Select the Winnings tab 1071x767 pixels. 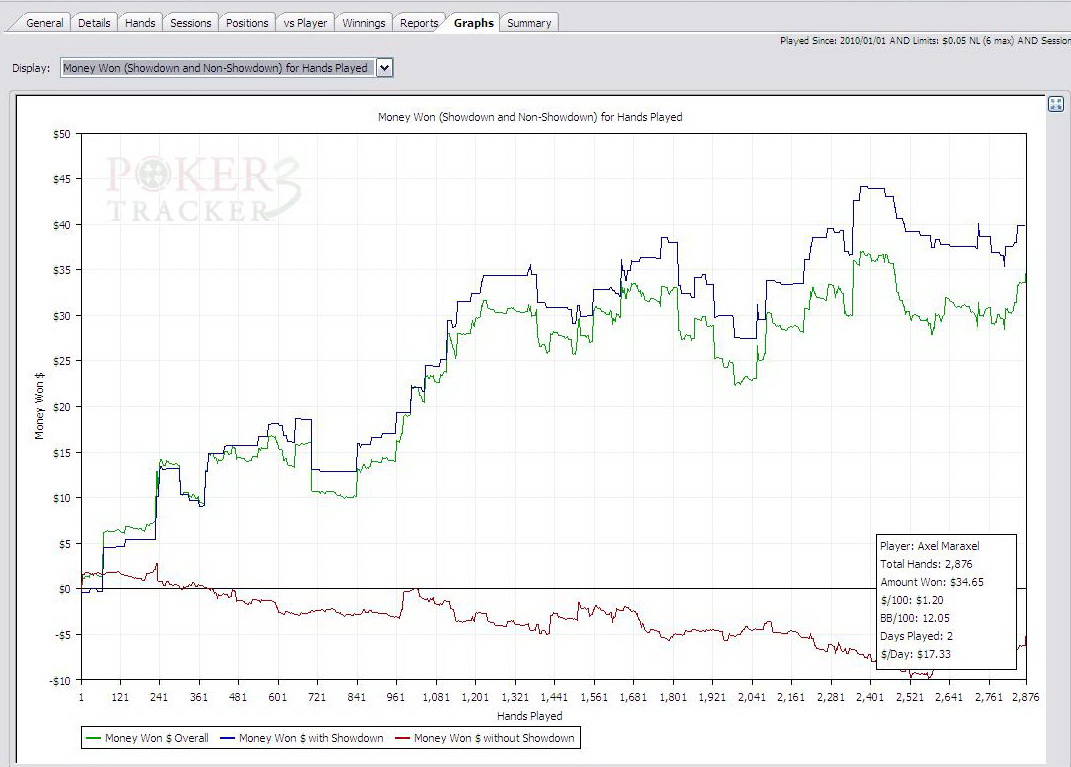363,23
